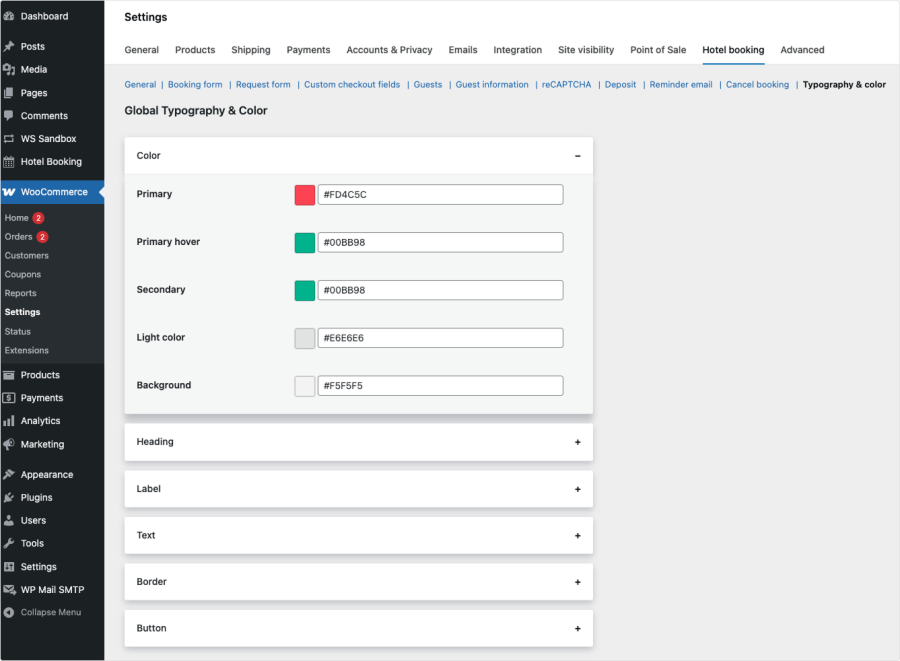Expand the Heading accordion section

[577, 442]
